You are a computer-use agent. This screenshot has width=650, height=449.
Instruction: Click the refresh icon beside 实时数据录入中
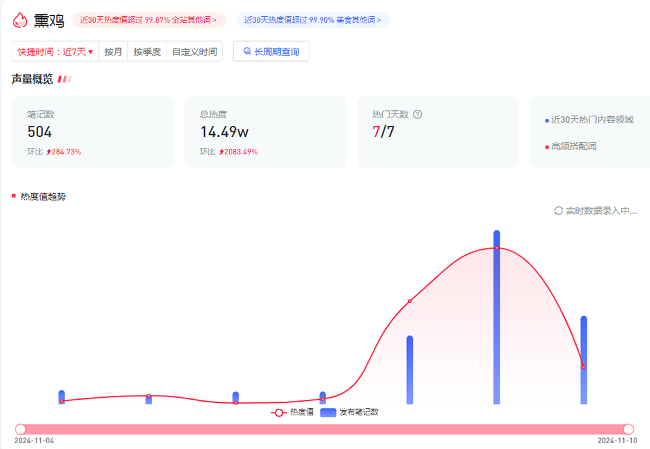coord(558,211)
